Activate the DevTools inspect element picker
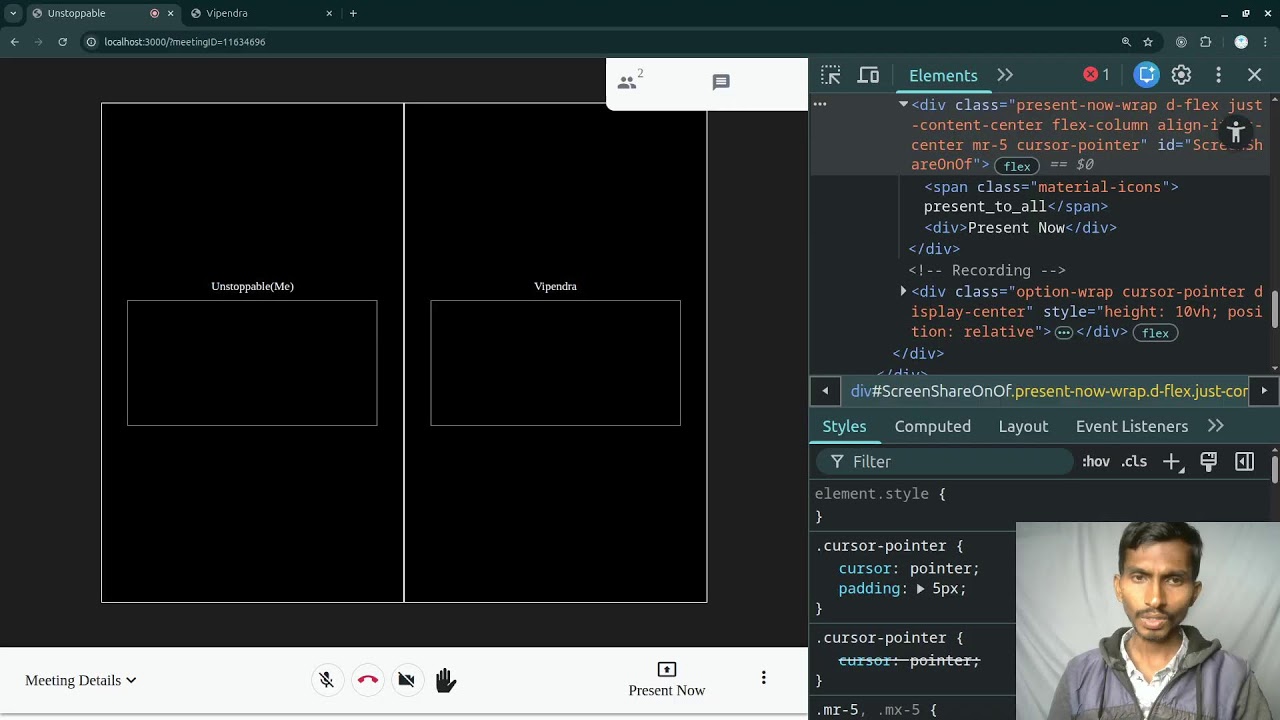This screenshot has width=1280, height=720. [831, 75]
